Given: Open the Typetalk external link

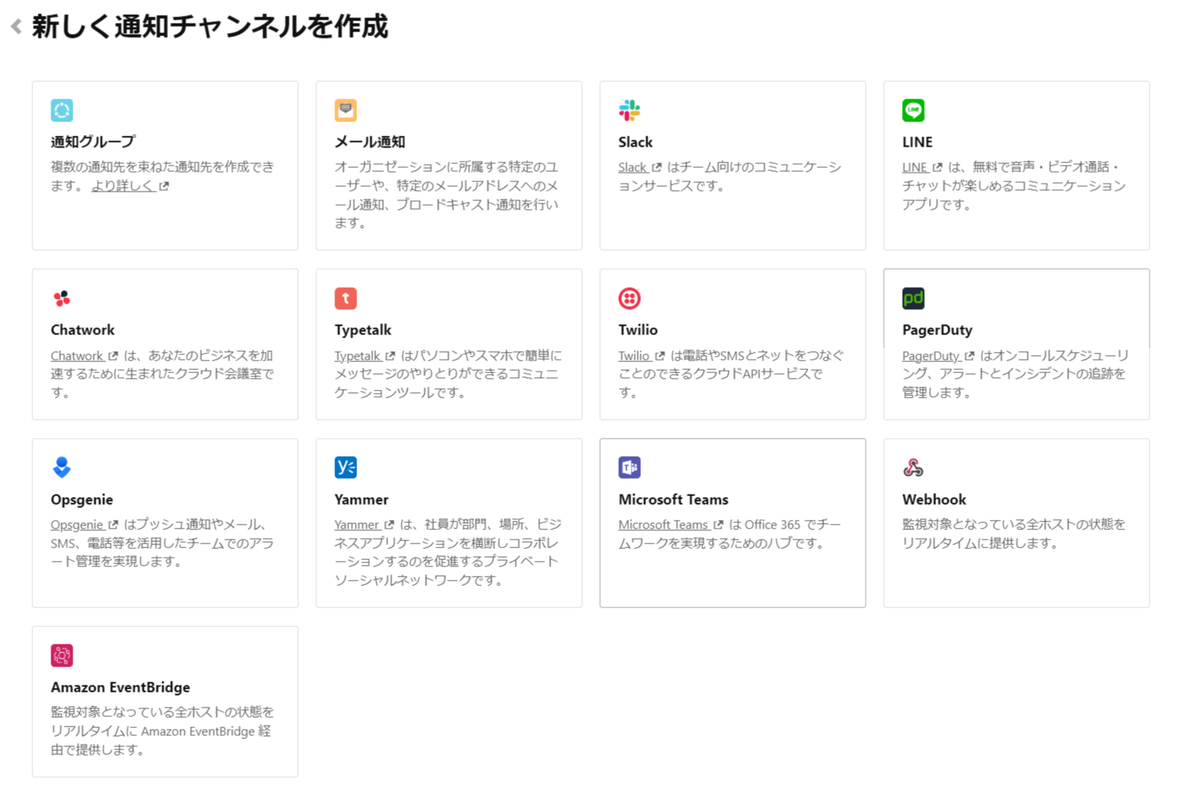Looking at the screenshot, I should click(x=365, y=355).
